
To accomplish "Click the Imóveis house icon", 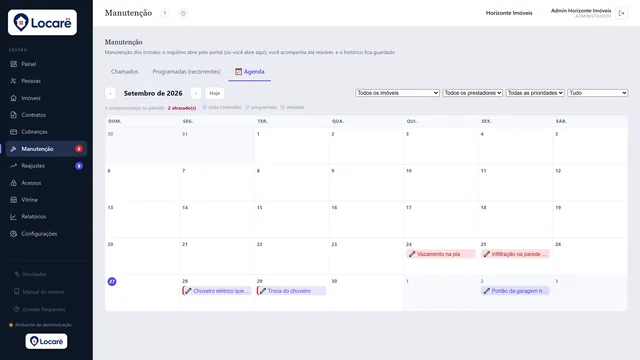I will pos(13,98).
